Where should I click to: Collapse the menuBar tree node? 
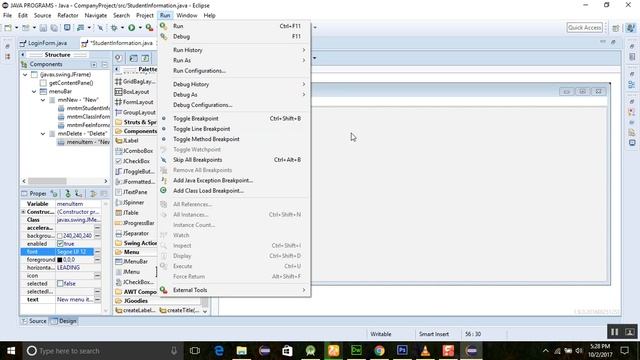coord(34,91)
